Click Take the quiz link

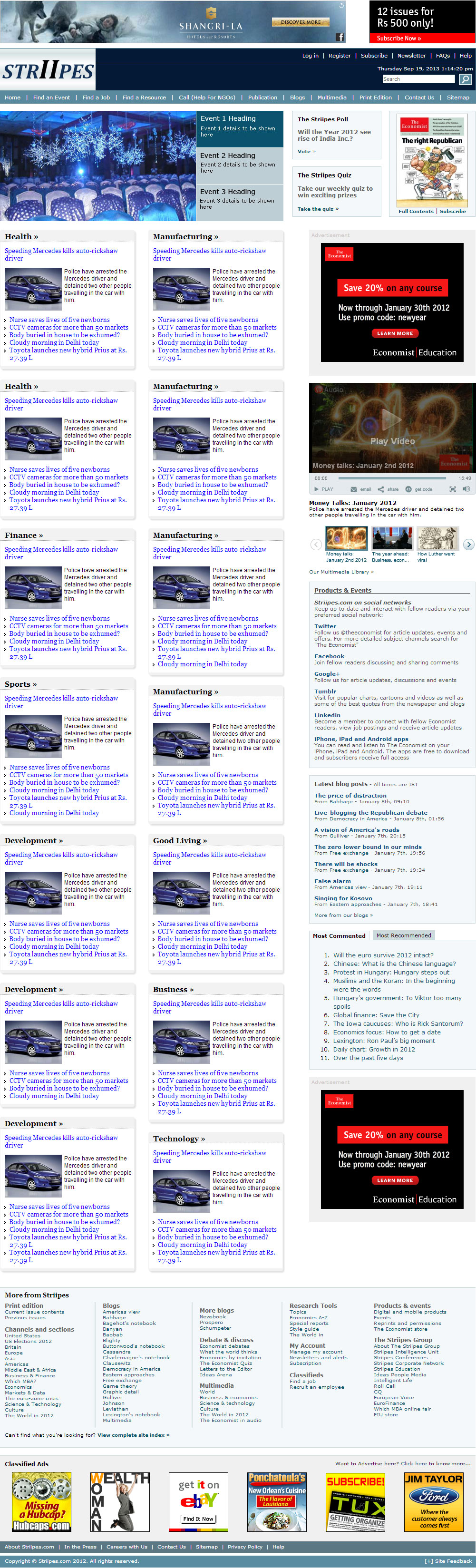coord(318,209)
